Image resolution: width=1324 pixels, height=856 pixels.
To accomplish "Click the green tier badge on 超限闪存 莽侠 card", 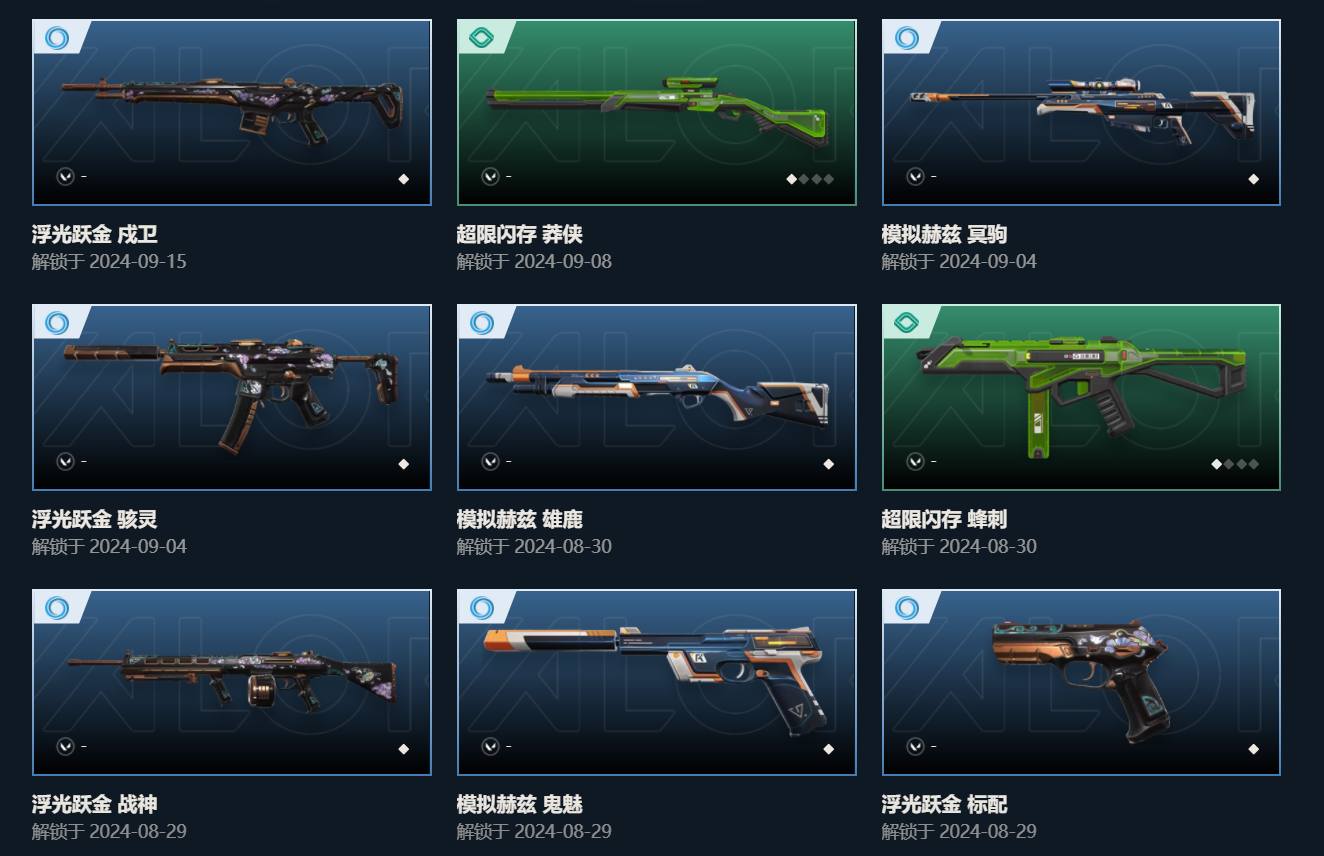I will coord(482,38).
